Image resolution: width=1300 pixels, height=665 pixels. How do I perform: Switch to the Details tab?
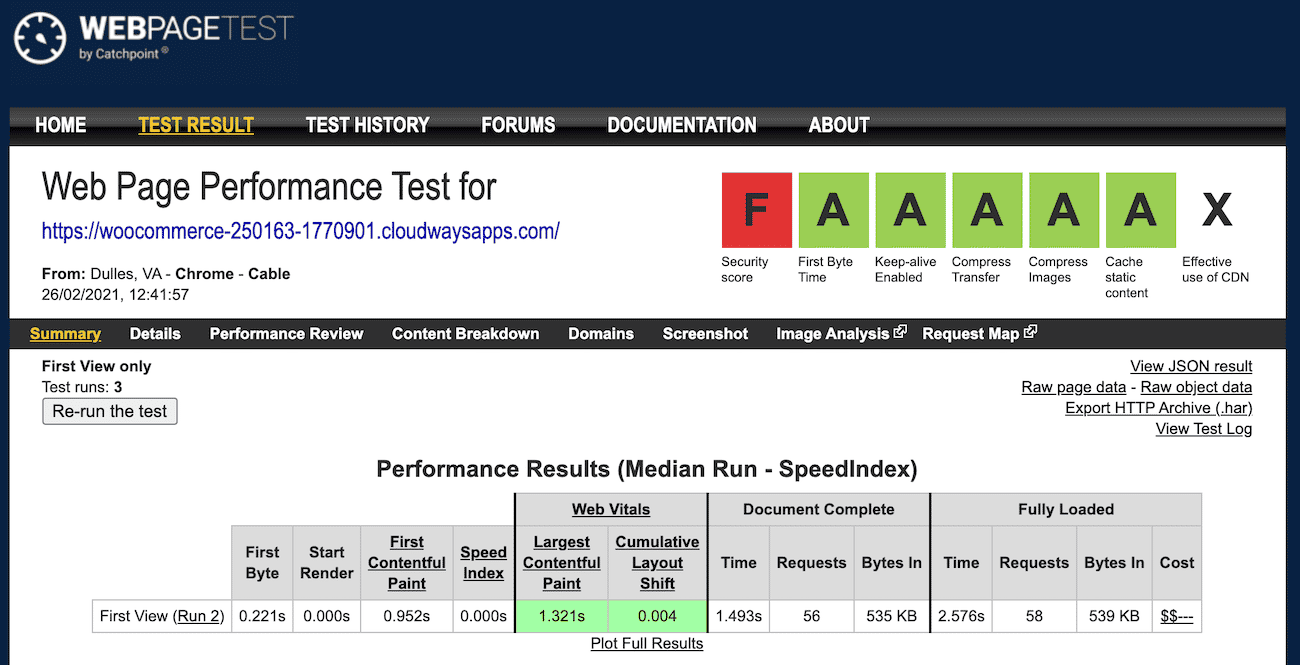pos(155,334)
